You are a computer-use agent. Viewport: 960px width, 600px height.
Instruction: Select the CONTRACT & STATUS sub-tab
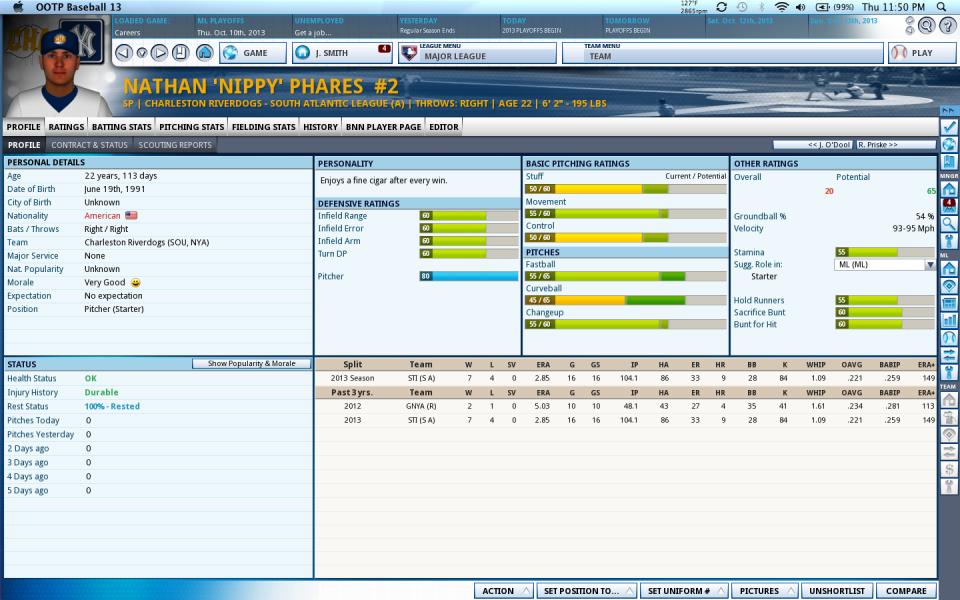point(89,145)
